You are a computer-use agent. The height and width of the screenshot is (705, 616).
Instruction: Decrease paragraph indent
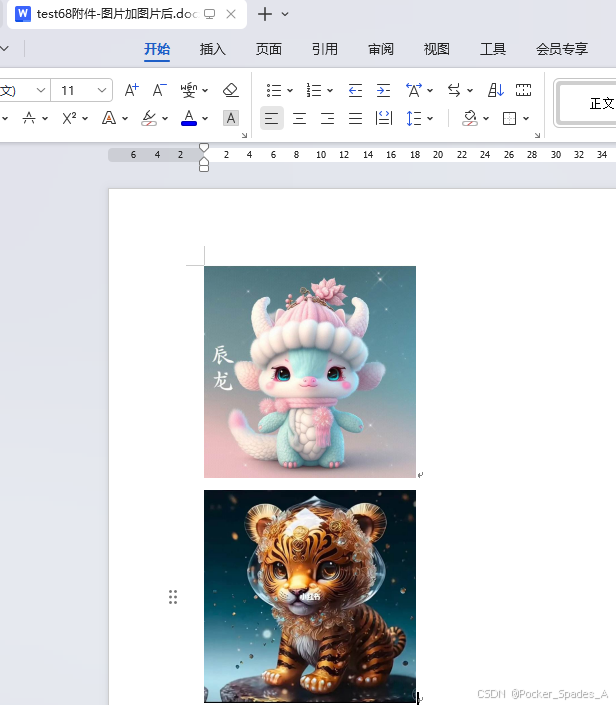pos(355,90)
